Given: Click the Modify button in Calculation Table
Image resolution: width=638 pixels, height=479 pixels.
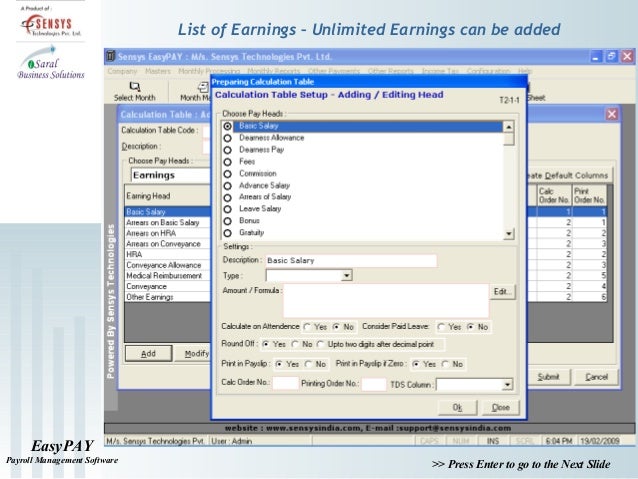Looking at the screenshot, I should pyautogui.click(x=193, y=353).
